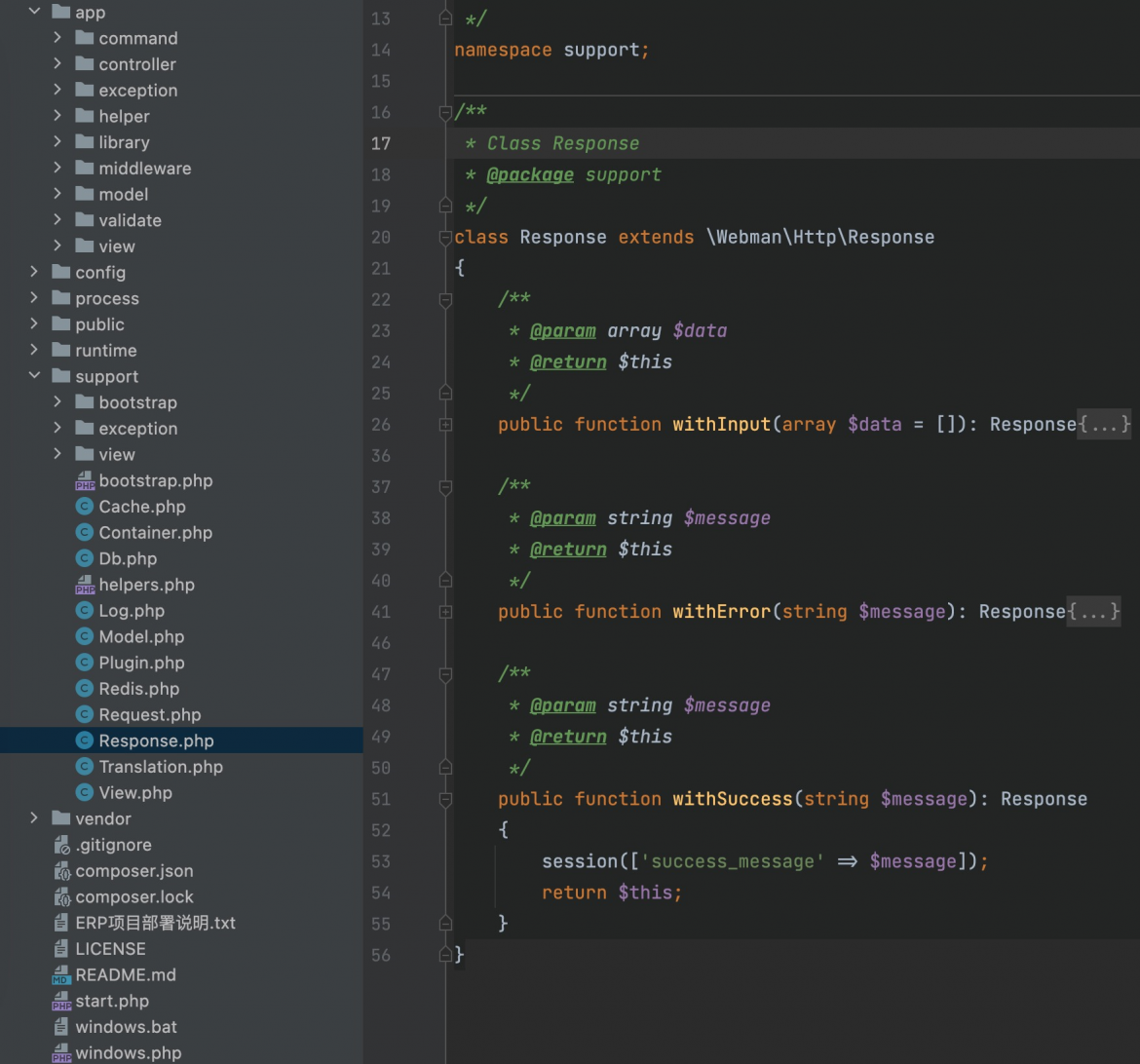
Task: Fold the class doc comment at line 16
Action: coord(445,112)
